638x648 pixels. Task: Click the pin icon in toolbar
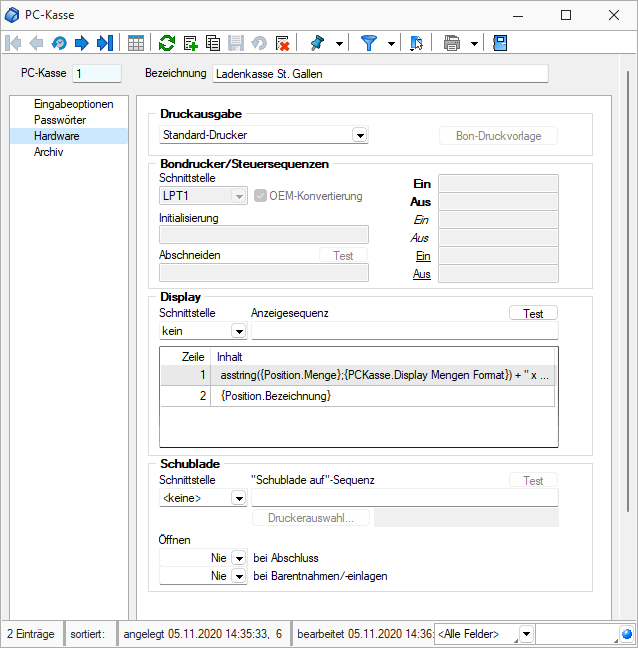pyautogui.click(x=318, y=43)
